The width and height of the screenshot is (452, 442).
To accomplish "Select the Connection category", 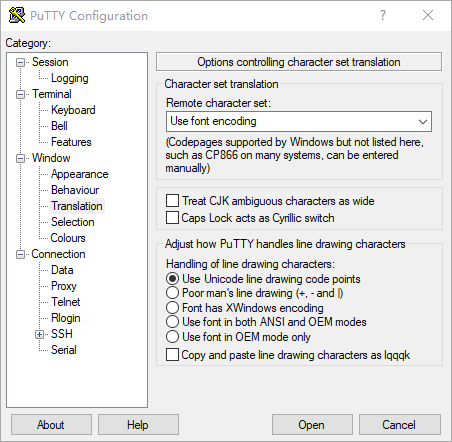I will [x=58, y=254].
